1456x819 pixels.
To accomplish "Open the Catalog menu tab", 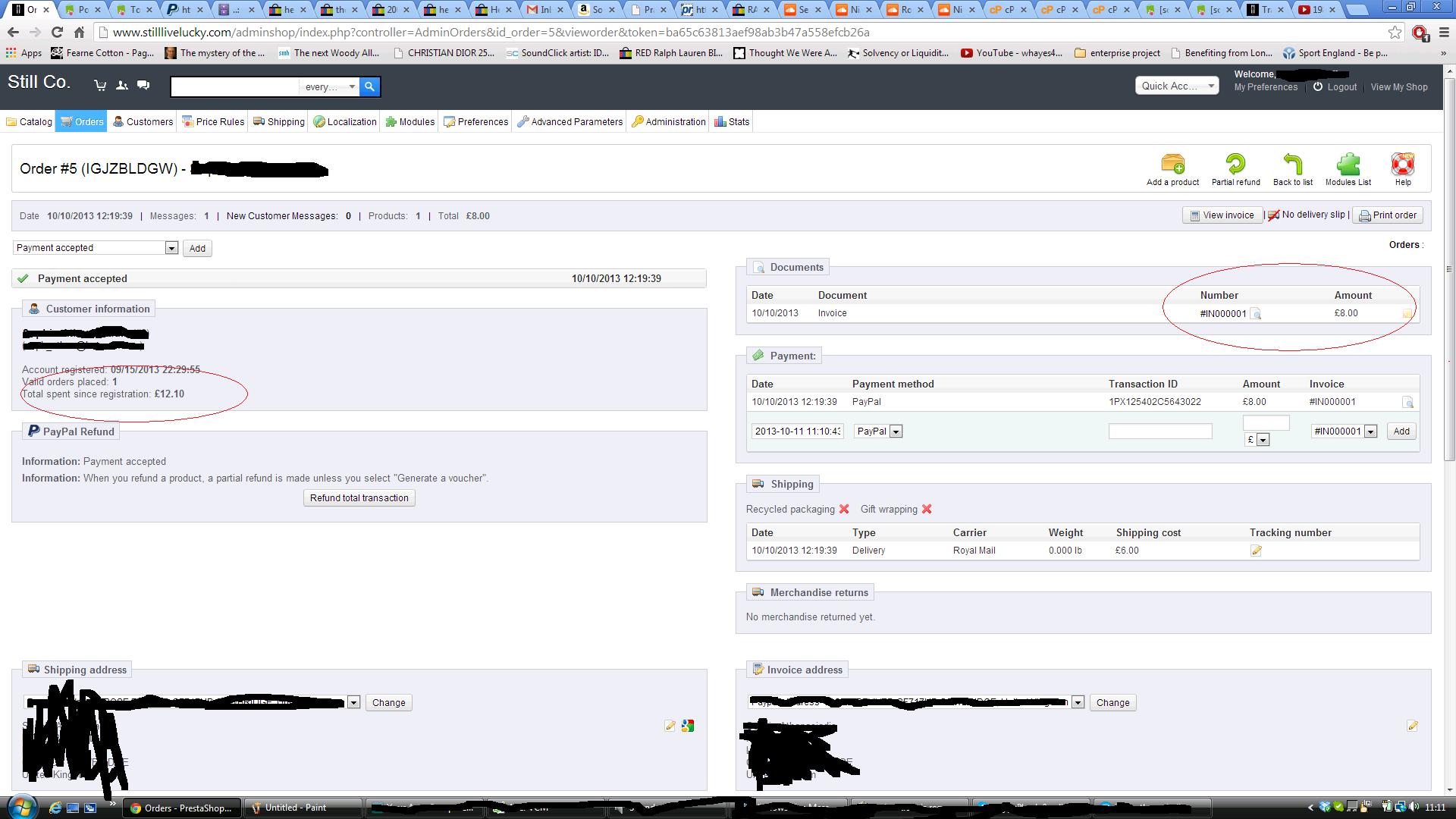I will click(30, 121).
